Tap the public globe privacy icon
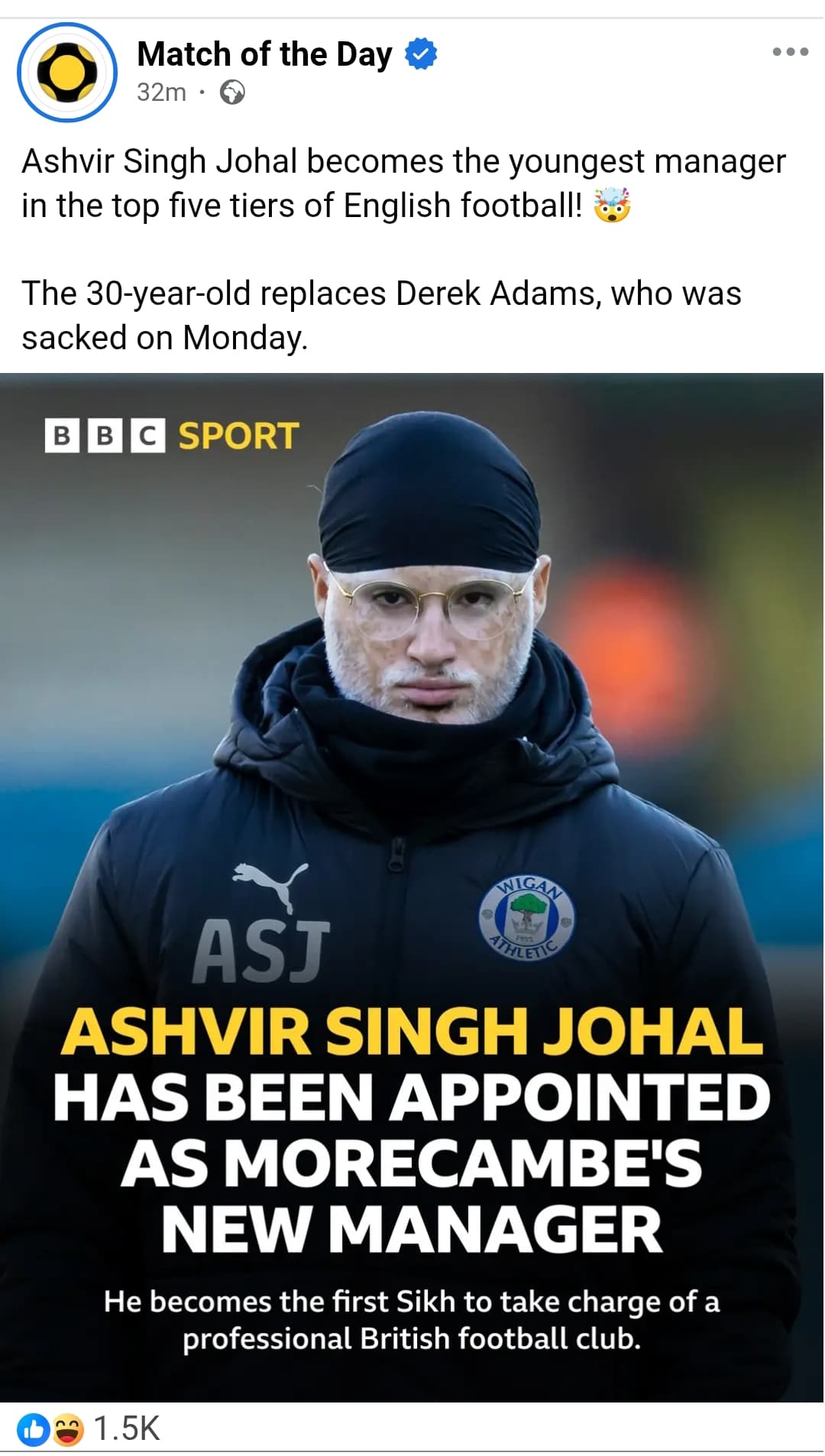825x1456 pixels. coord(232,92)
